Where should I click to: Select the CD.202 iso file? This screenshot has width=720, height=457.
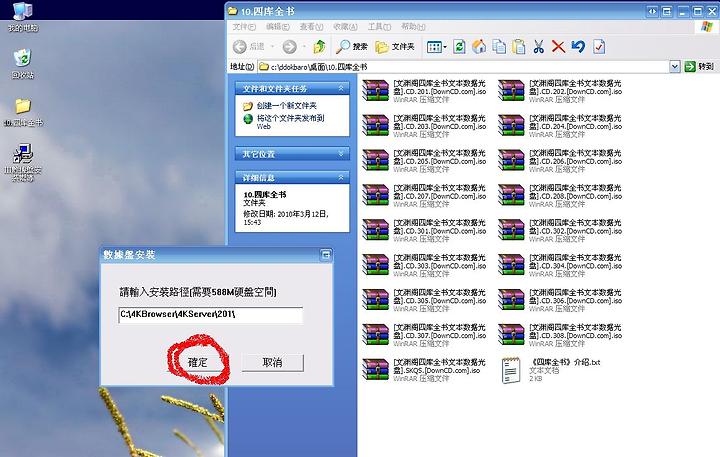(x=560, y=90)
